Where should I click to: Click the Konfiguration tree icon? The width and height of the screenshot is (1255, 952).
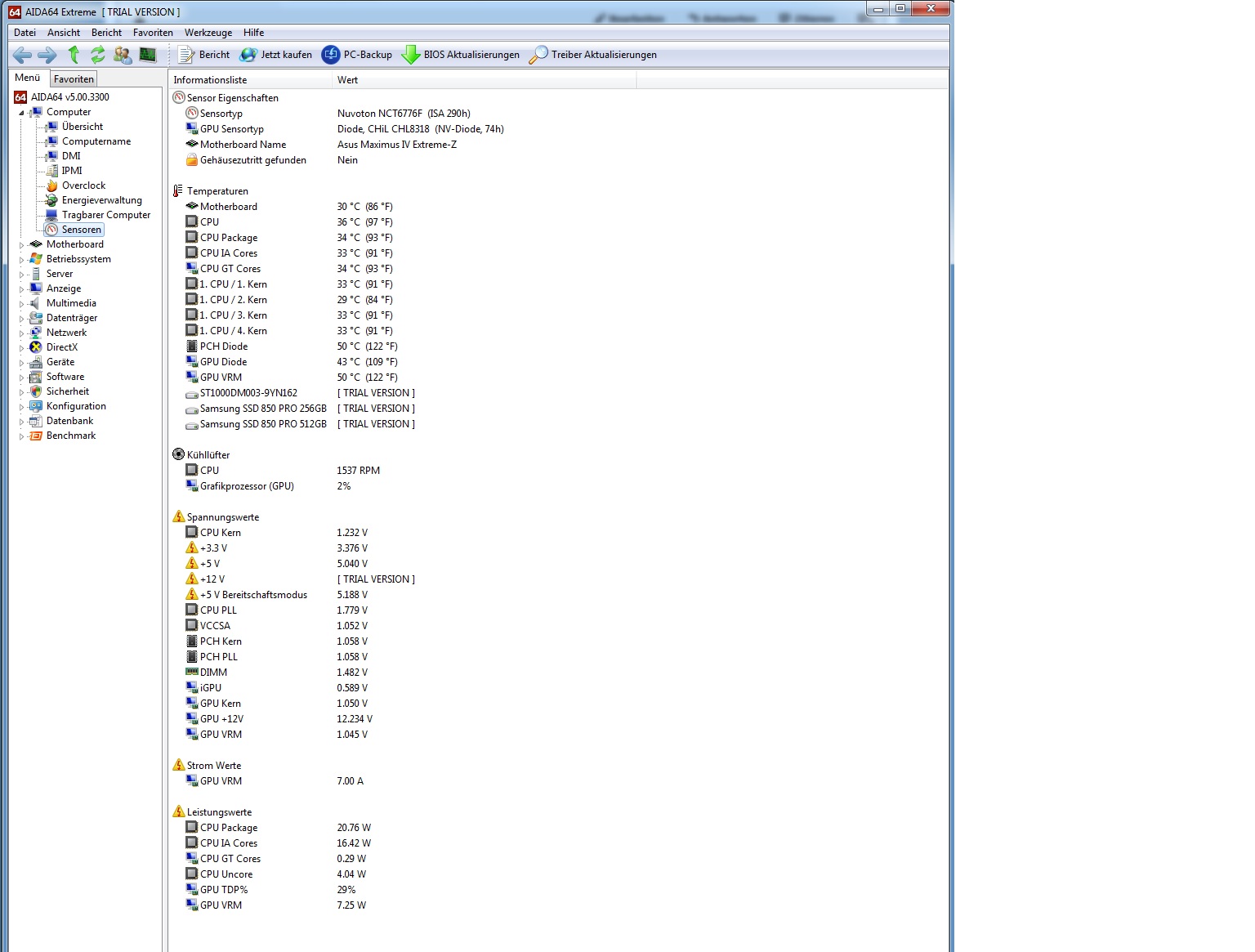pos(35,406)
